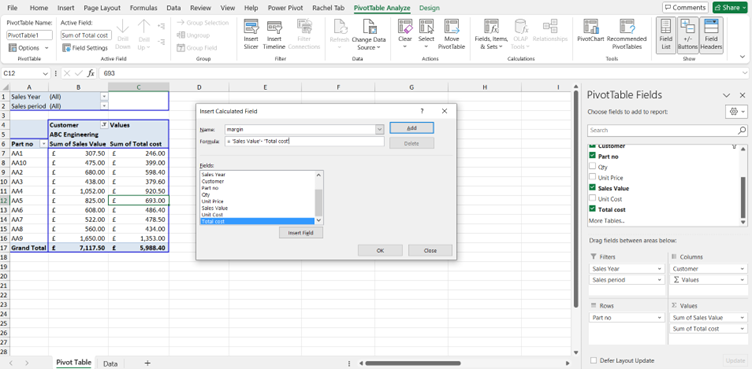
Task: Toggle the Field List button
Action: tap(666, 35)
